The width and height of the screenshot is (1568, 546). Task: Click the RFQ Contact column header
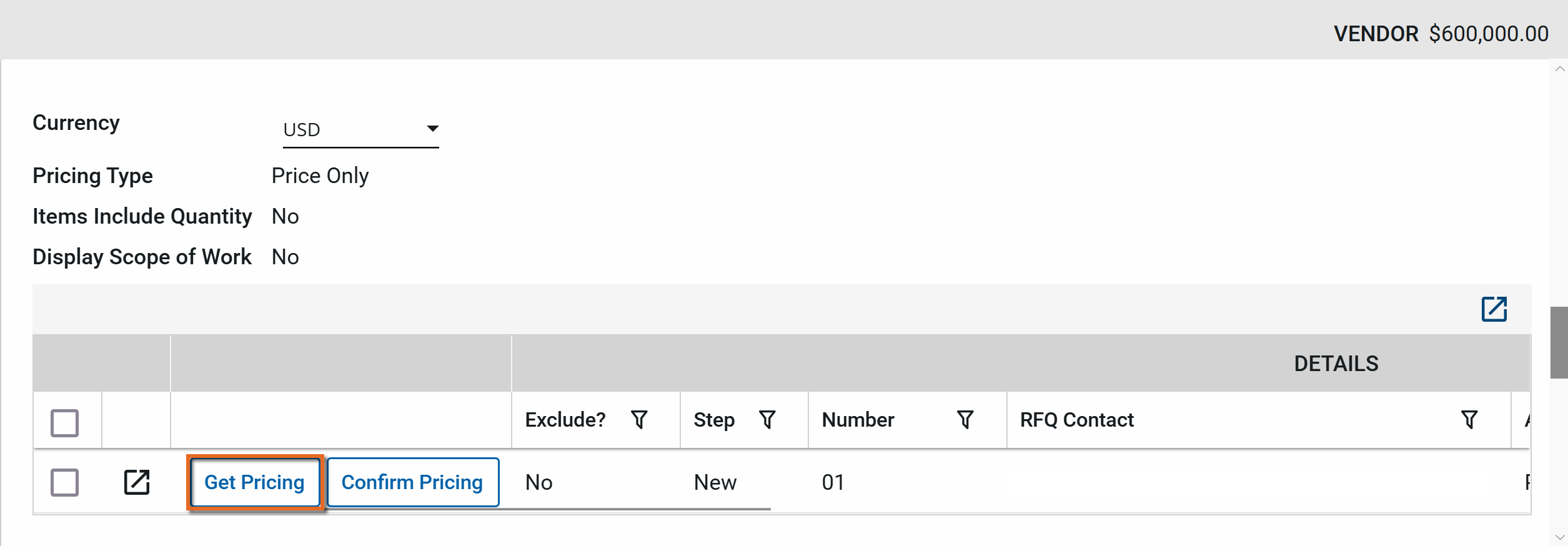[x=1076, y=420]
